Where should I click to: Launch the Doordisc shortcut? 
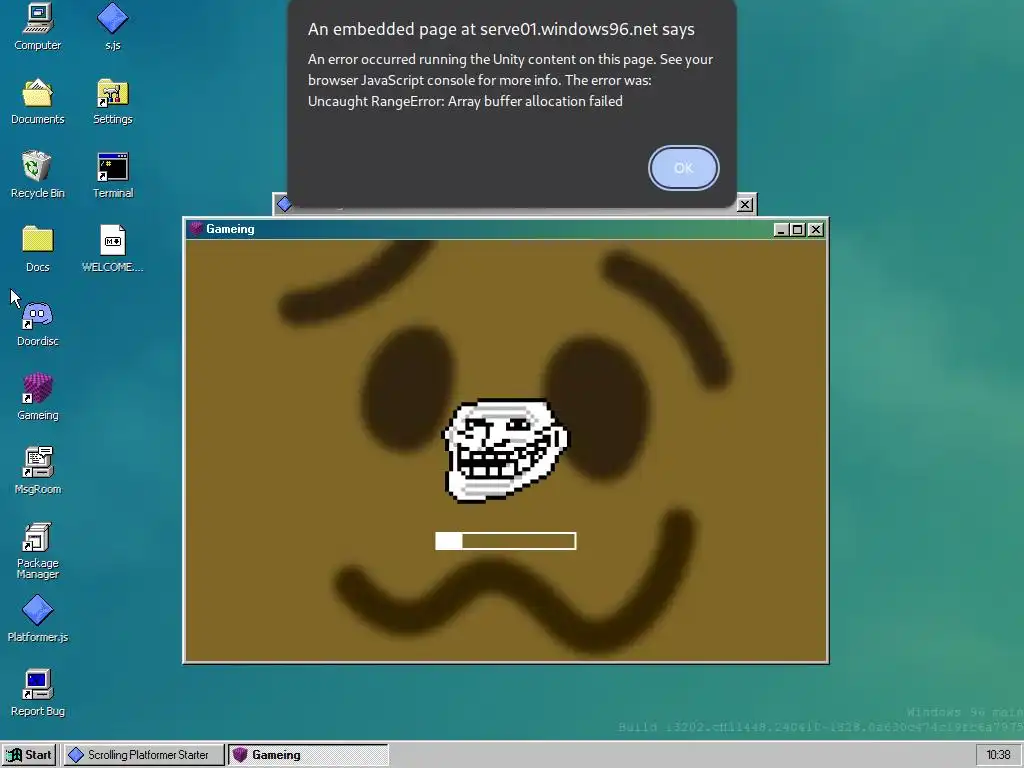37,323
